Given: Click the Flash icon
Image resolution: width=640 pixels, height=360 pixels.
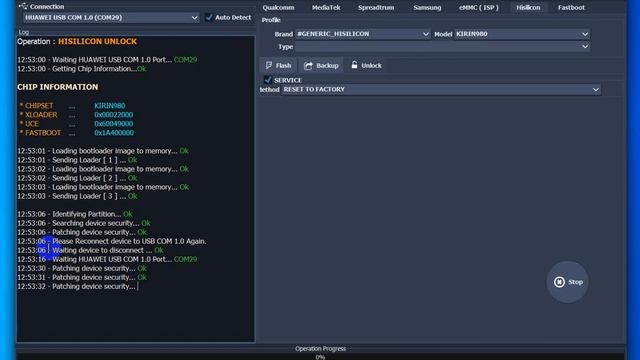Looking at the screenshot, I should tap(269, 65).
